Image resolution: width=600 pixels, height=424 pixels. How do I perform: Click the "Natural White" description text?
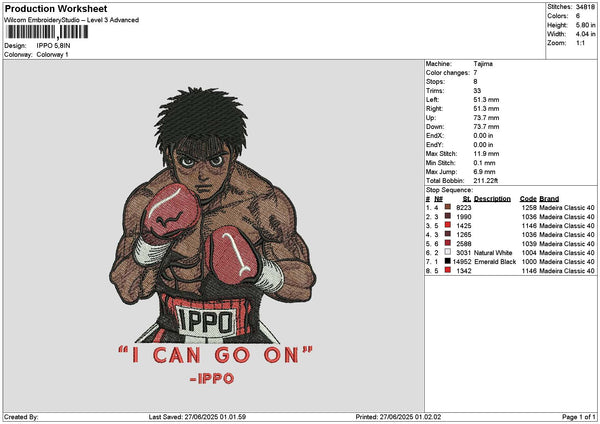point(493,253)
